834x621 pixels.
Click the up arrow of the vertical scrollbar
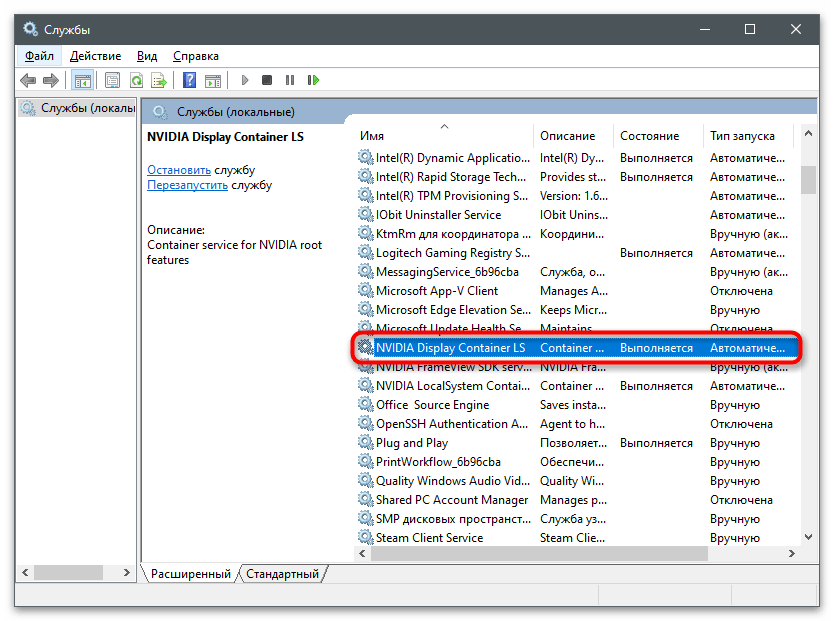pyautogui.click(x=808, y=133)
